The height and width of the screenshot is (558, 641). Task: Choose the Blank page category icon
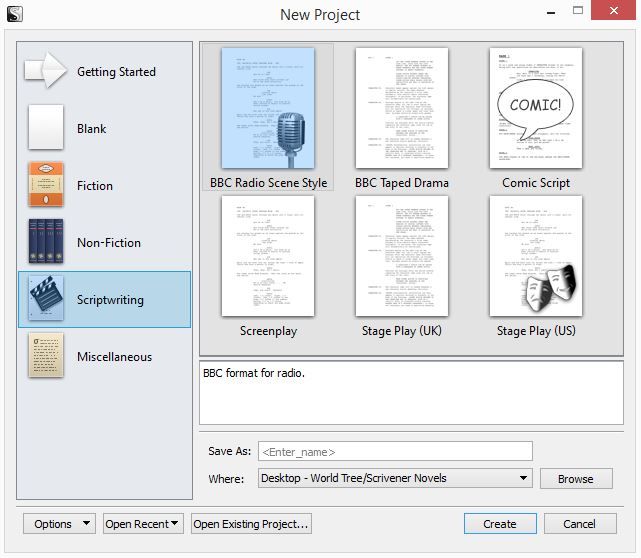click(46, 127)
